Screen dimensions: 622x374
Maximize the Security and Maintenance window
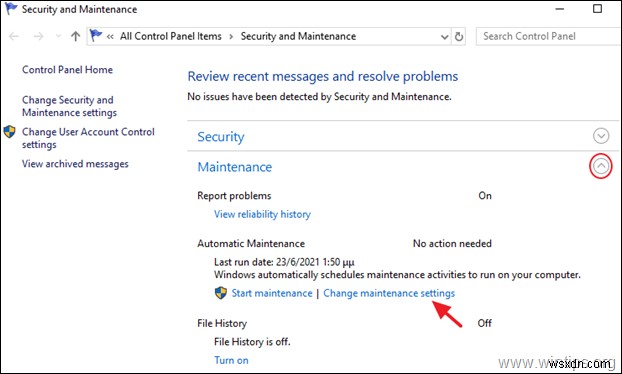tap(597, 9)
